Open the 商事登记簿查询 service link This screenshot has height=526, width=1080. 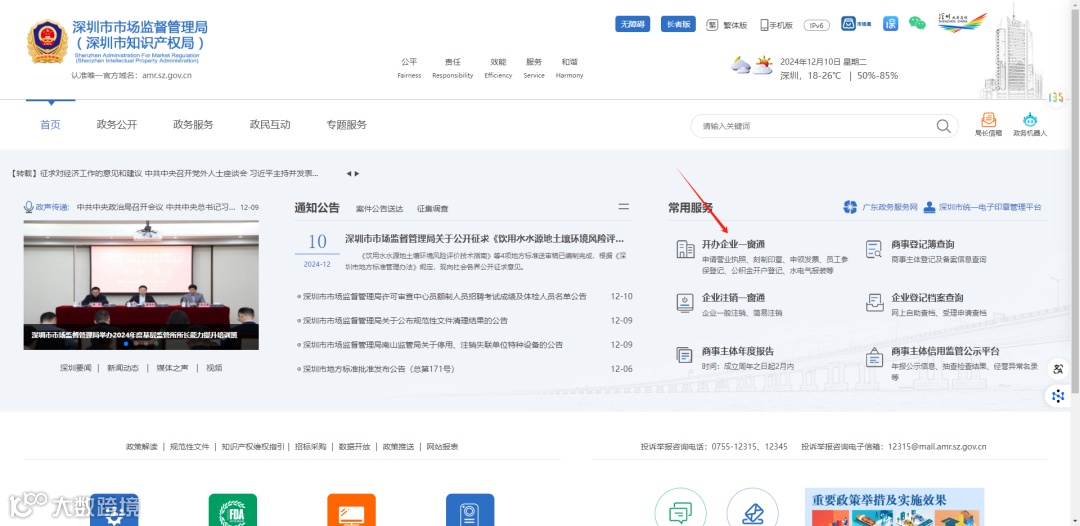point(923,244)
